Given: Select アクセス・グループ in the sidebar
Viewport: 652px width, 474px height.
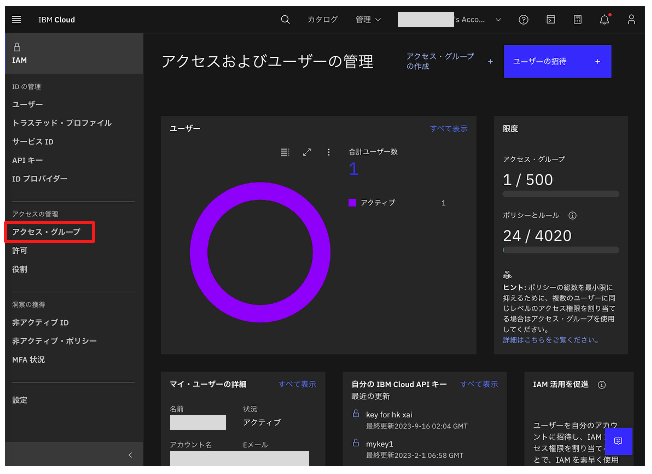Looking at the screenshot, I should pyautogui.click(x=46, y=232).
